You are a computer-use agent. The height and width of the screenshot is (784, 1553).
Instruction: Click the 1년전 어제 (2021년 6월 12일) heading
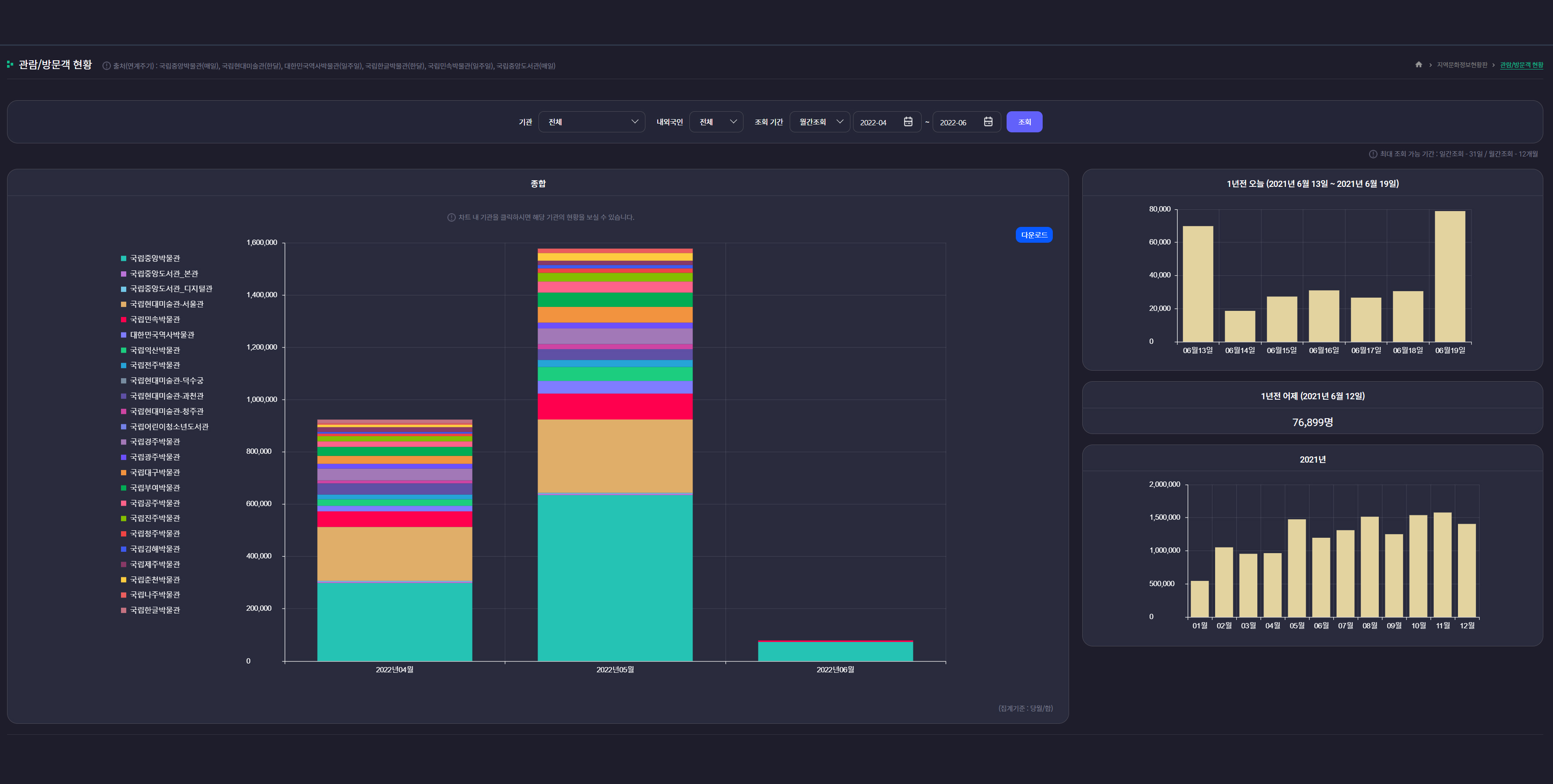coord(1312,397)
